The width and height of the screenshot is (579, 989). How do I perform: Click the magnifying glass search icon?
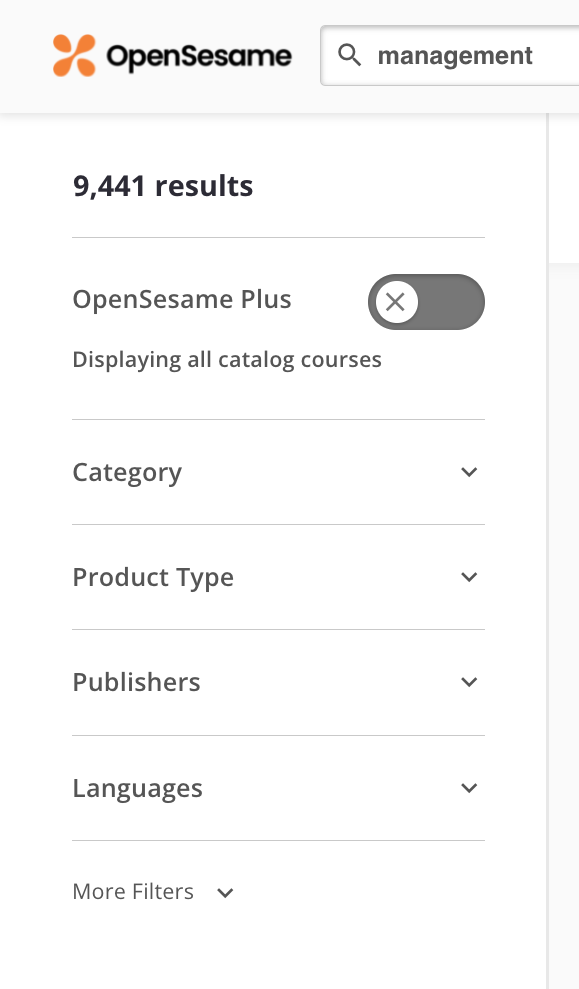[x=349, y=56]
